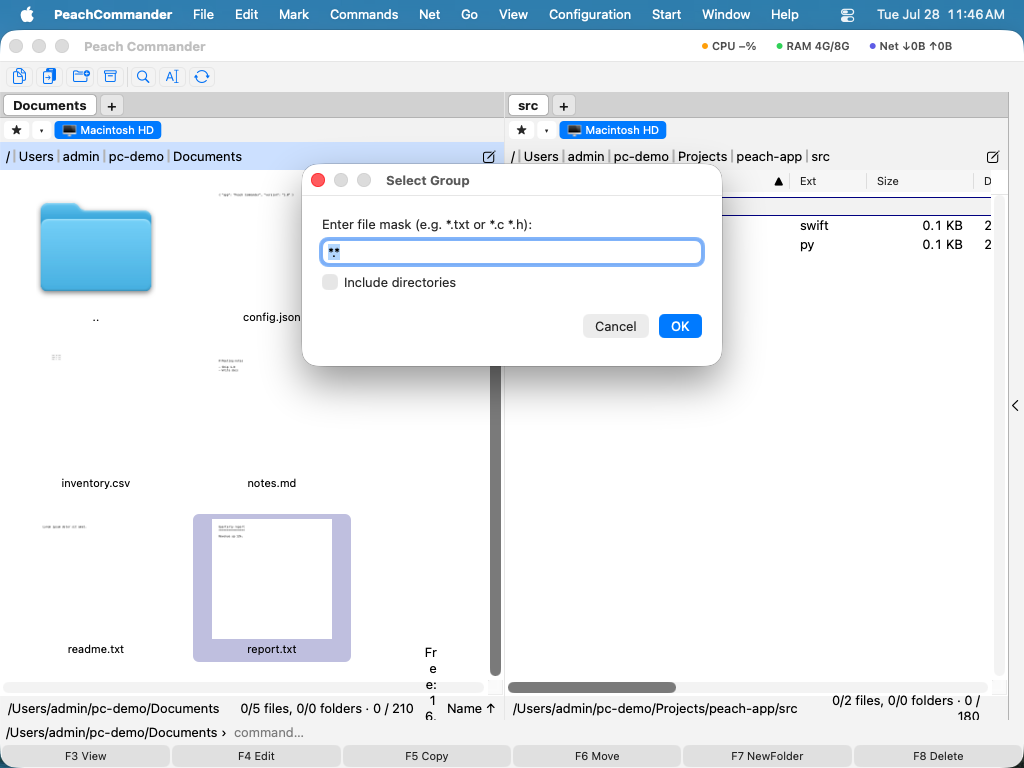Switch to the Documents tab

click(50, 105)
